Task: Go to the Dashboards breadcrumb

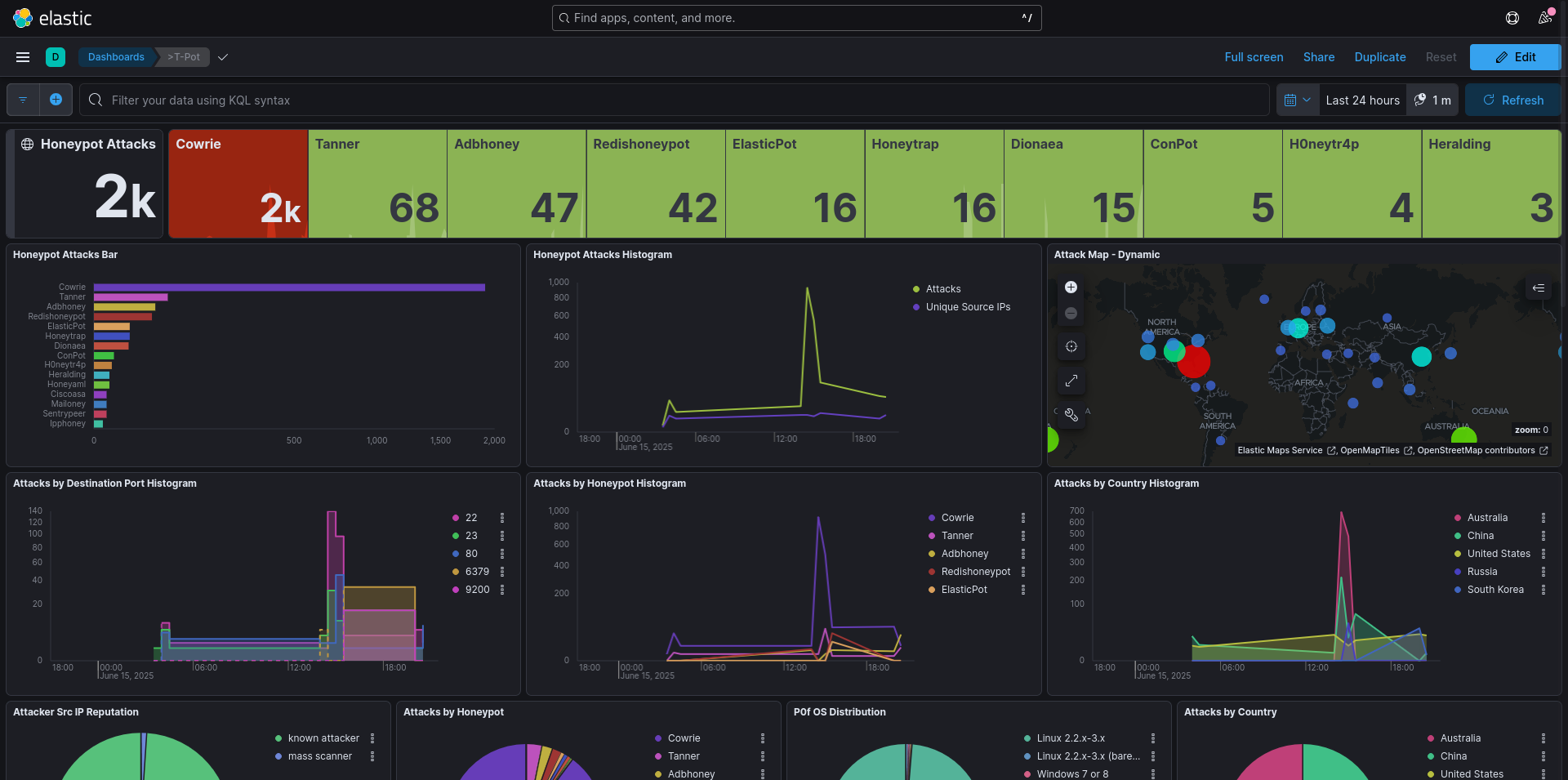Action: (x=116, y=57)
